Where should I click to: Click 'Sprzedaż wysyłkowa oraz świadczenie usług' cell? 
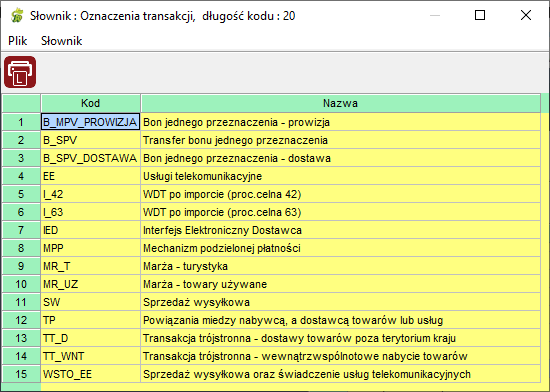[x=340, y=374]
